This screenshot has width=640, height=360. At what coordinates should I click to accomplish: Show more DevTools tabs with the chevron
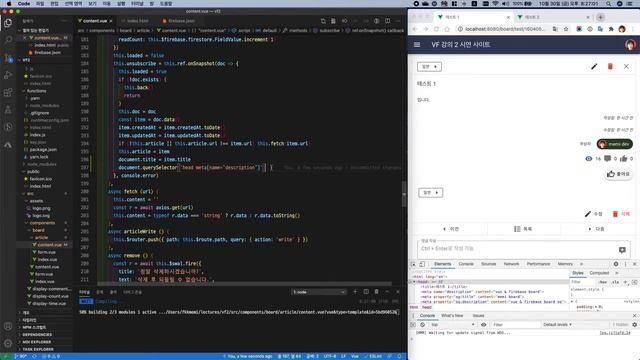coord(582,264)
